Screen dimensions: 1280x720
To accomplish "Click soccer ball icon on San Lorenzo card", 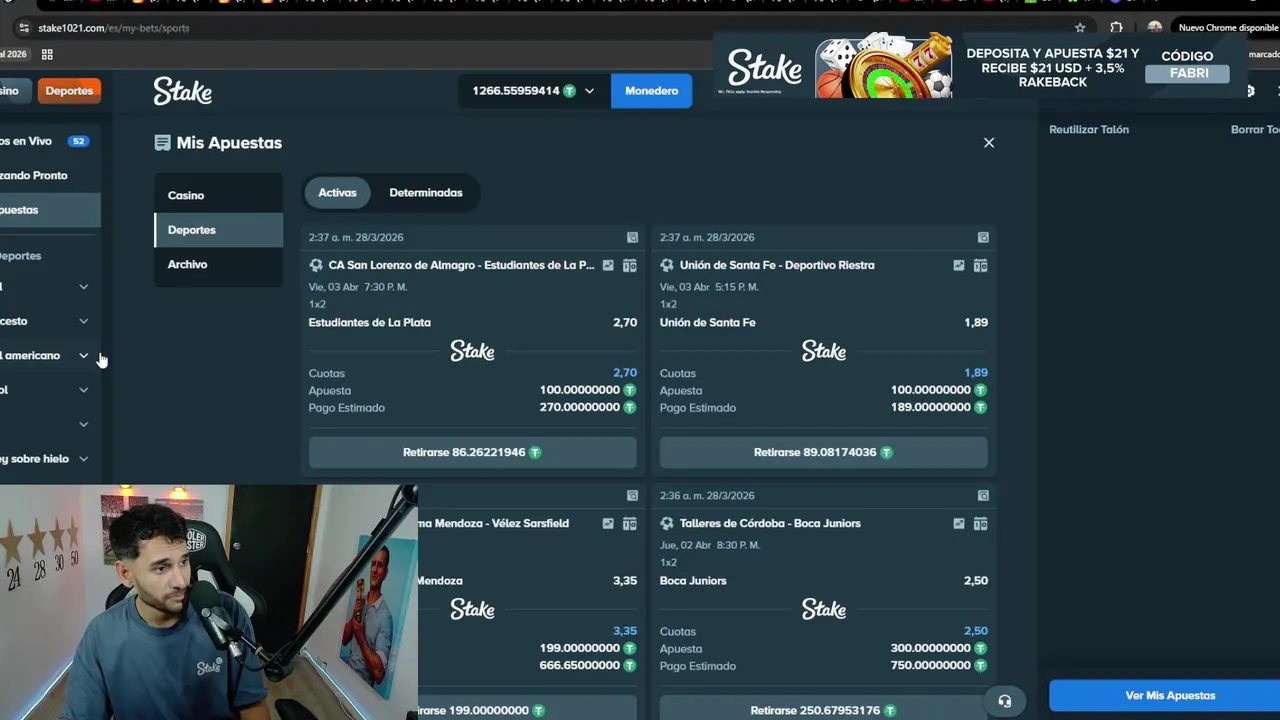I will tap(316, 266).
